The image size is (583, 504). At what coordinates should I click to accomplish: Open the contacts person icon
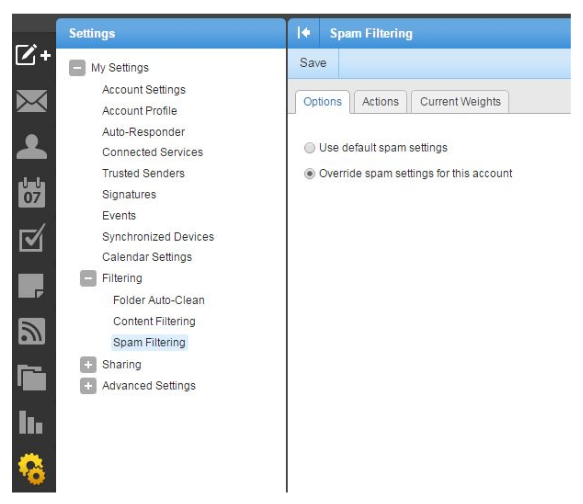pyautogui.click(x=32, y=146)
